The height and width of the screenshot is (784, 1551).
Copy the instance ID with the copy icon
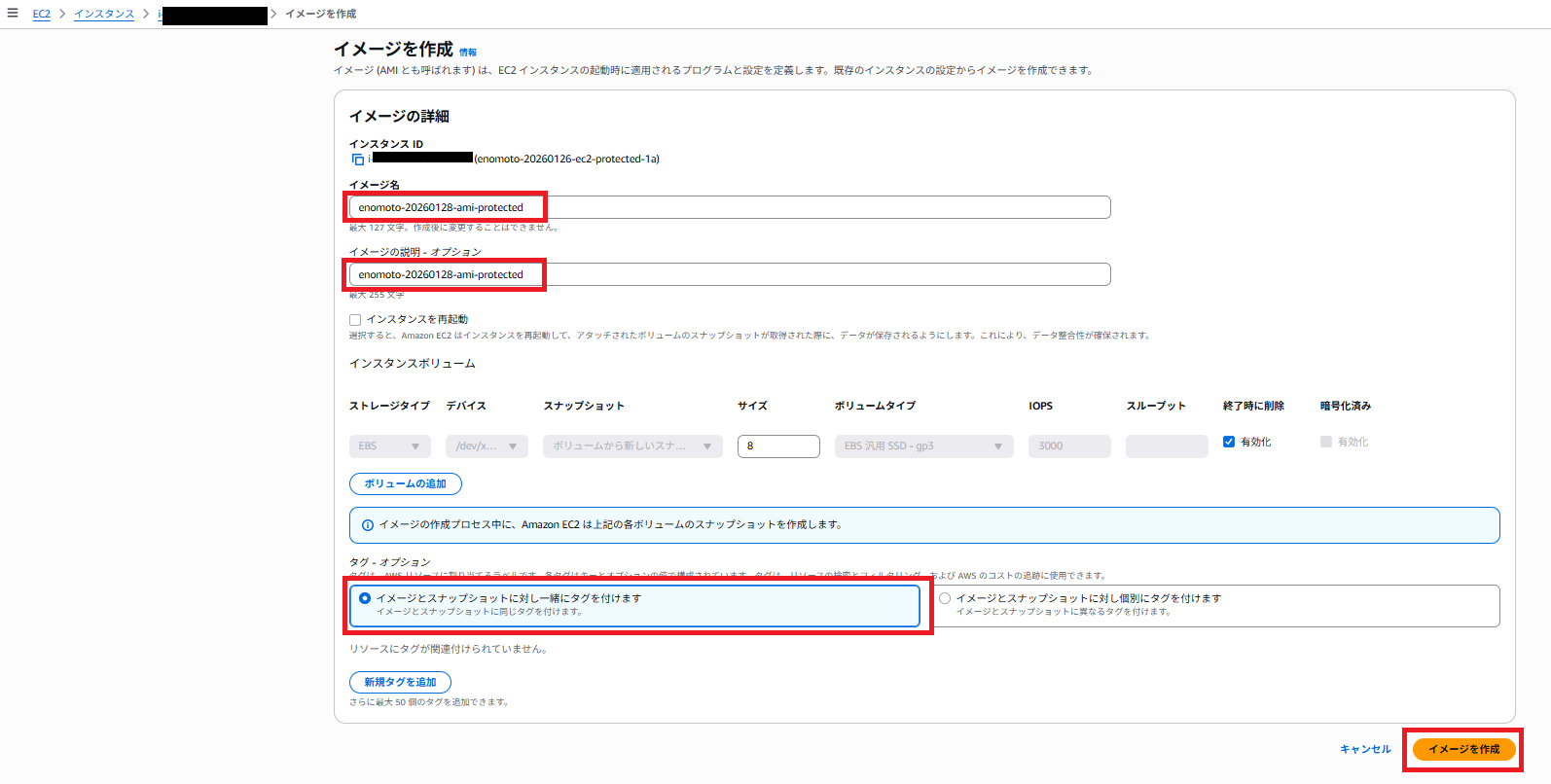pyautogui.click(x=357, y=160)
